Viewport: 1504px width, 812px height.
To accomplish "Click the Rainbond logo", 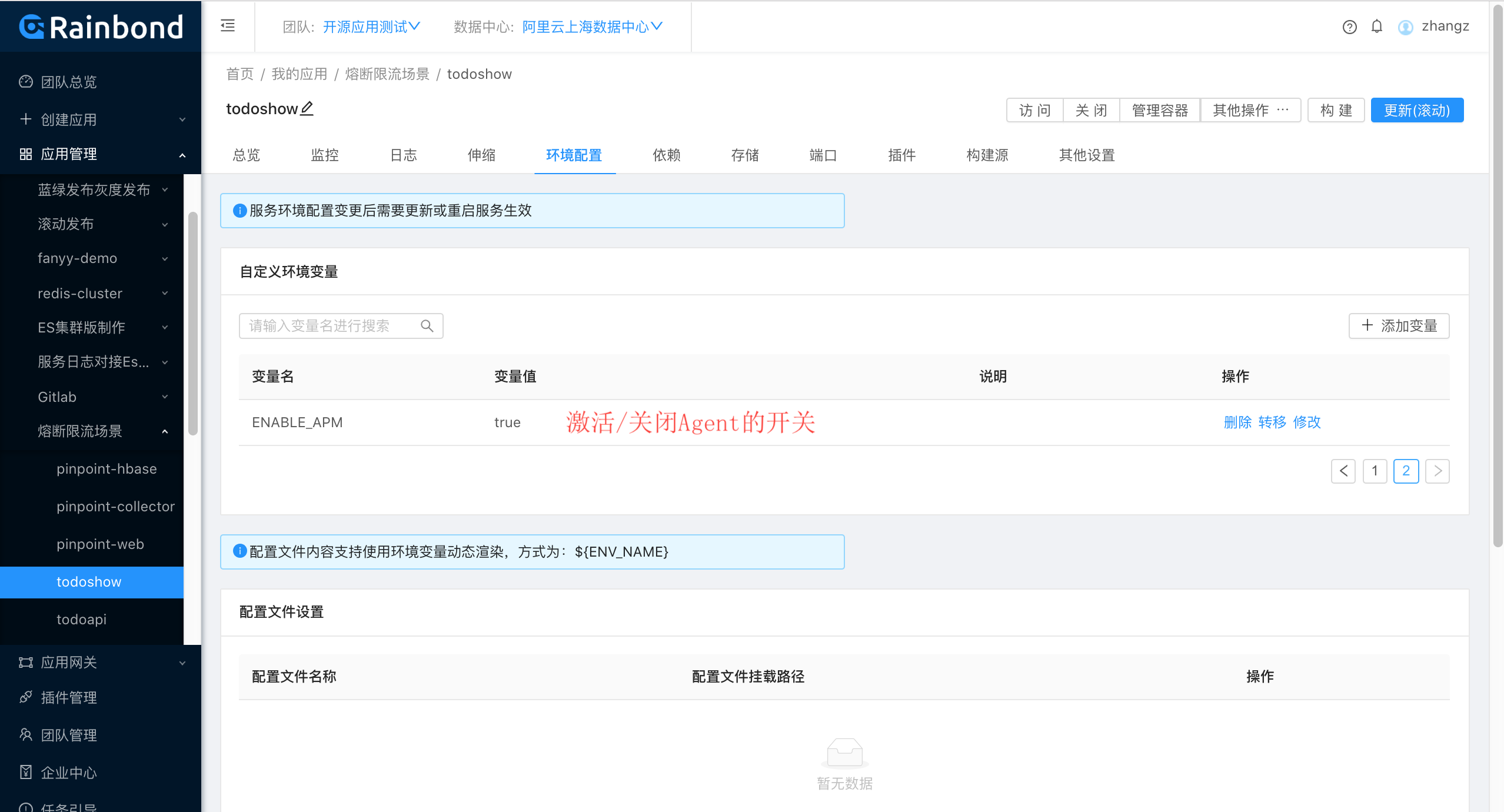I will (101, 27).
